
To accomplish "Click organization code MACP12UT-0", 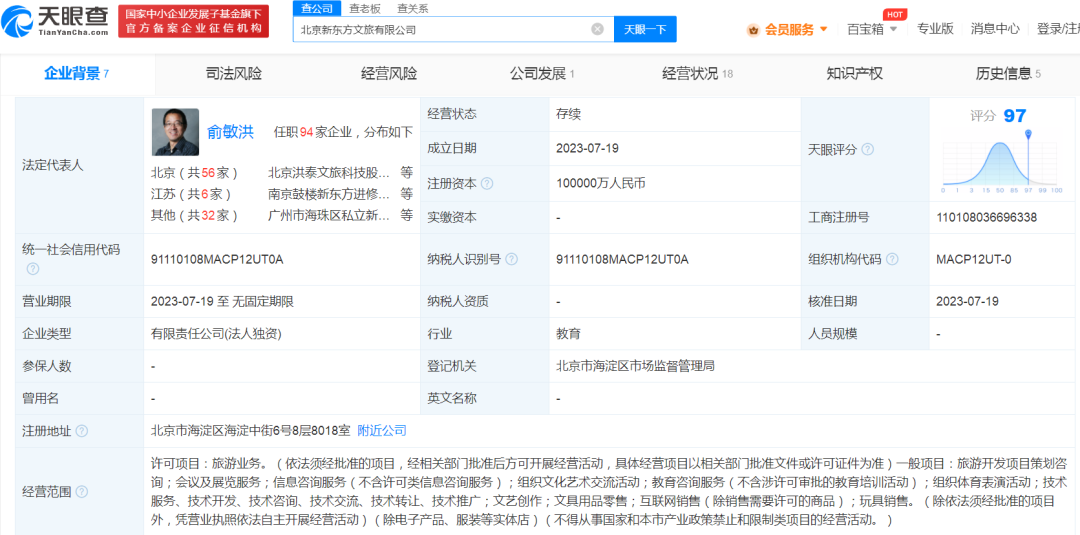I will tap(974, 259).
